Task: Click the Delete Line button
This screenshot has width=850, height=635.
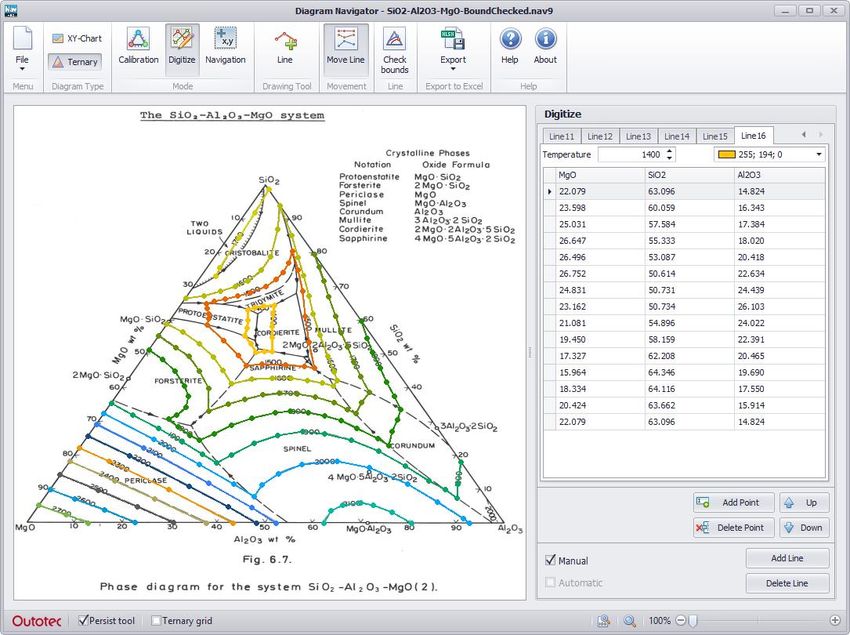Action: (788, 583)
